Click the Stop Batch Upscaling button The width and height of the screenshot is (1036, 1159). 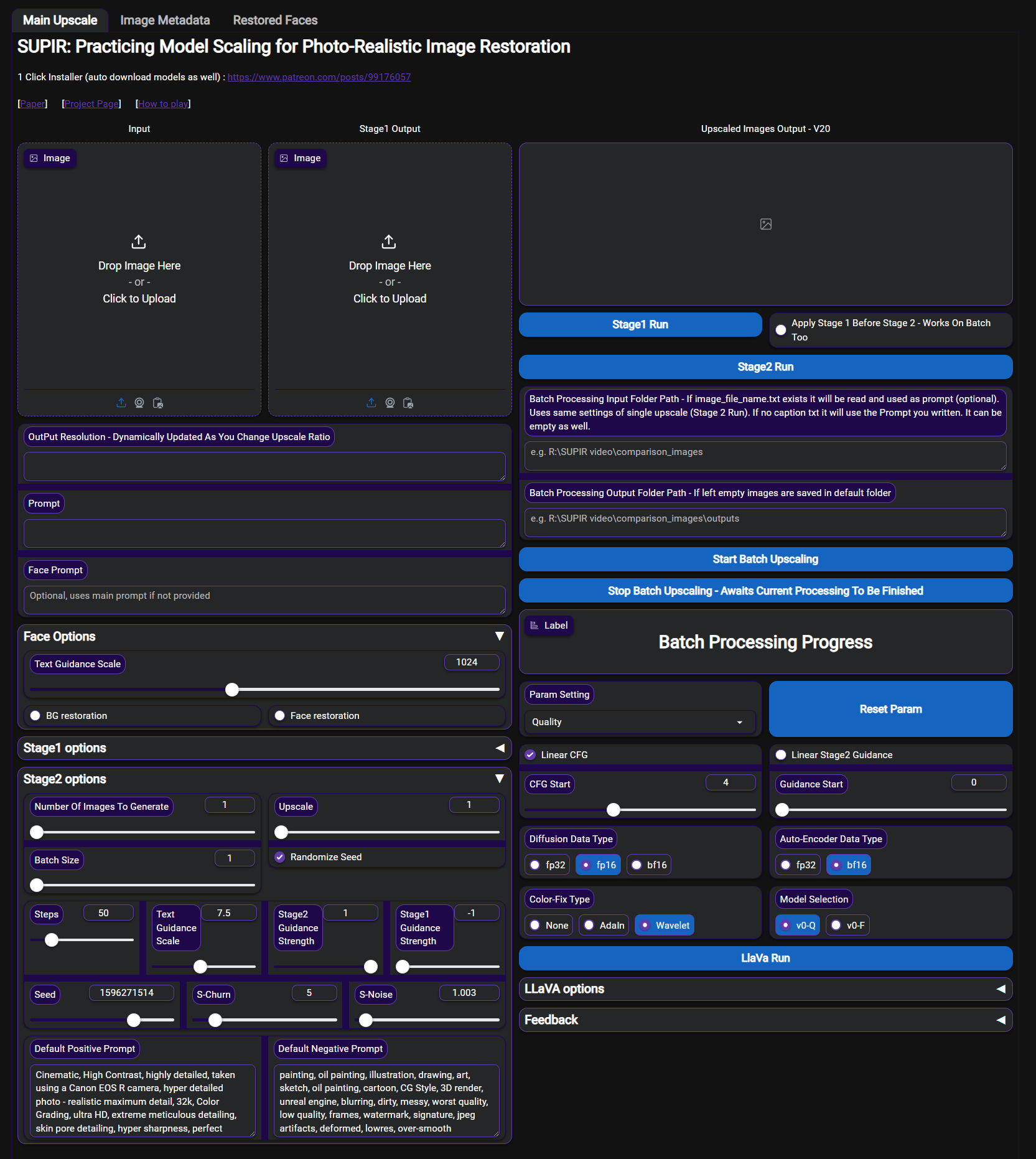(x=766, y=591)
